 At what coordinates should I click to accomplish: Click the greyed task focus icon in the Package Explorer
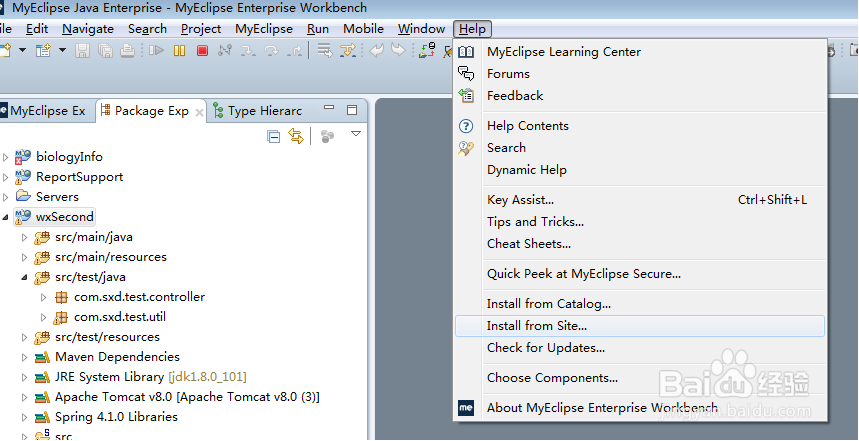point(327,136)
